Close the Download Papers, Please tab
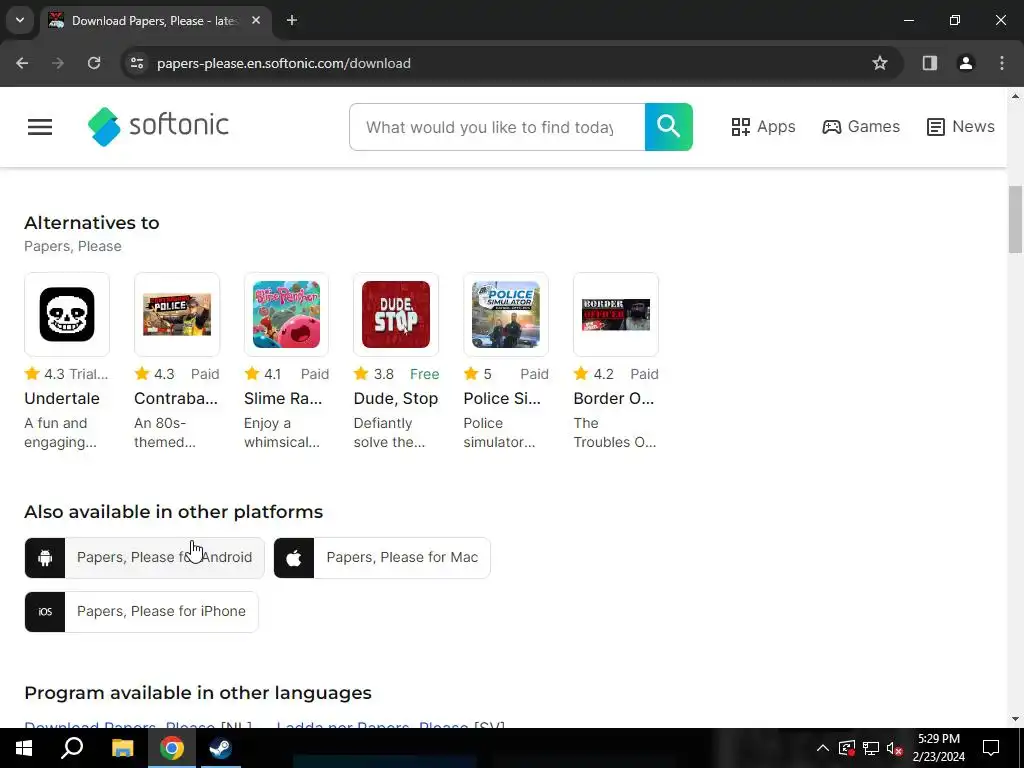Image resolution: width=1024 pixels, height=768 pixels. [x=256, y=20]
